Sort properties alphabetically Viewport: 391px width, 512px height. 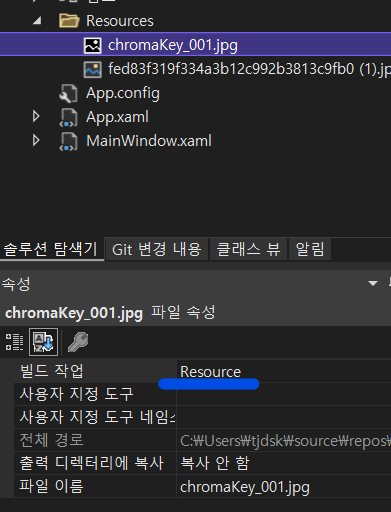coord(43,342)
